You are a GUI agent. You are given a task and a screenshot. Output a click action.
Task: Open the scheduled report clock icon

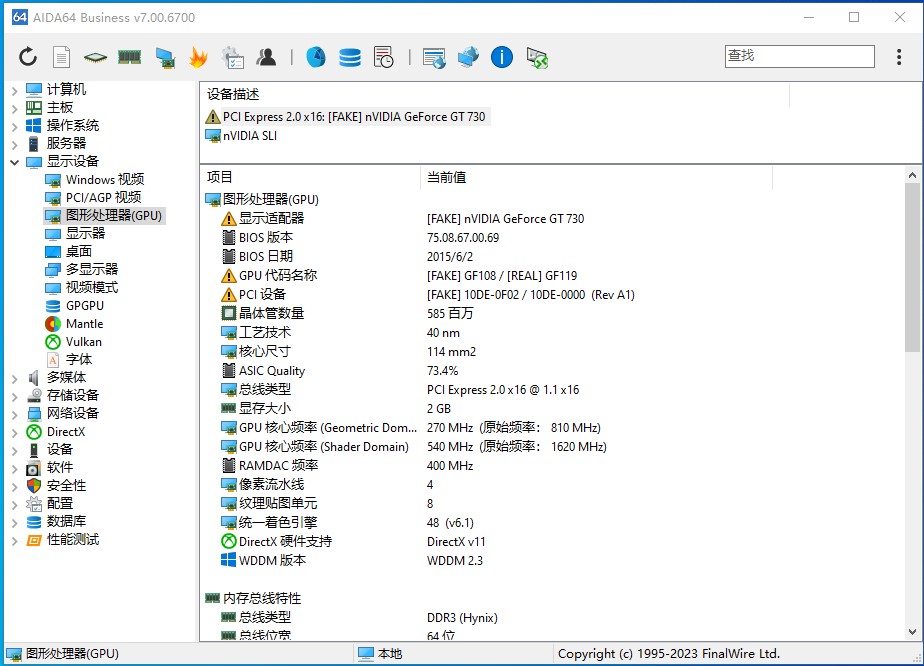coord(384,57)
